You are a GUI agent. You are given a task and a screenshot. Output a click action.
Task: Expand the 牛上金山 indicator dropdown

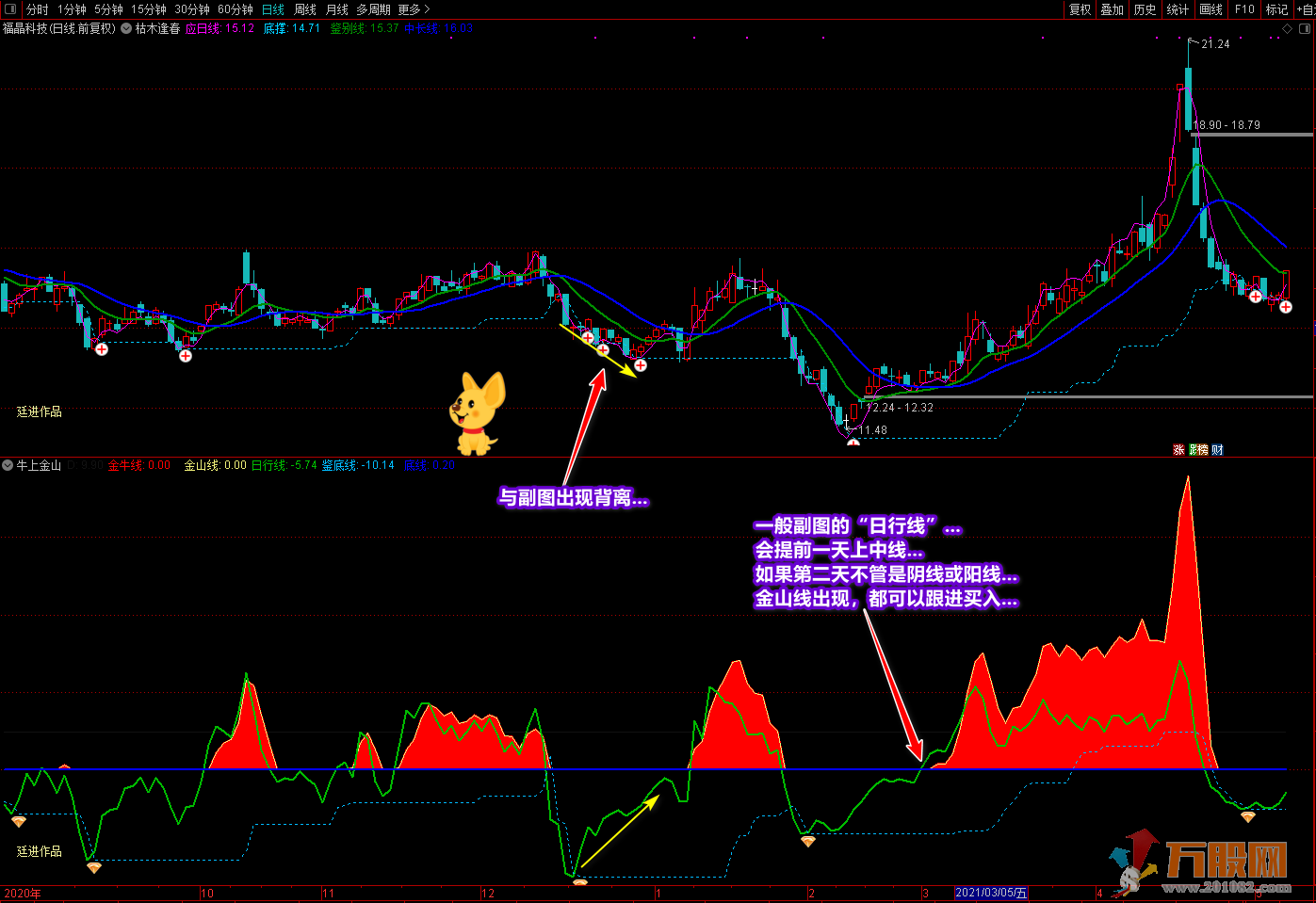point(8,465)
